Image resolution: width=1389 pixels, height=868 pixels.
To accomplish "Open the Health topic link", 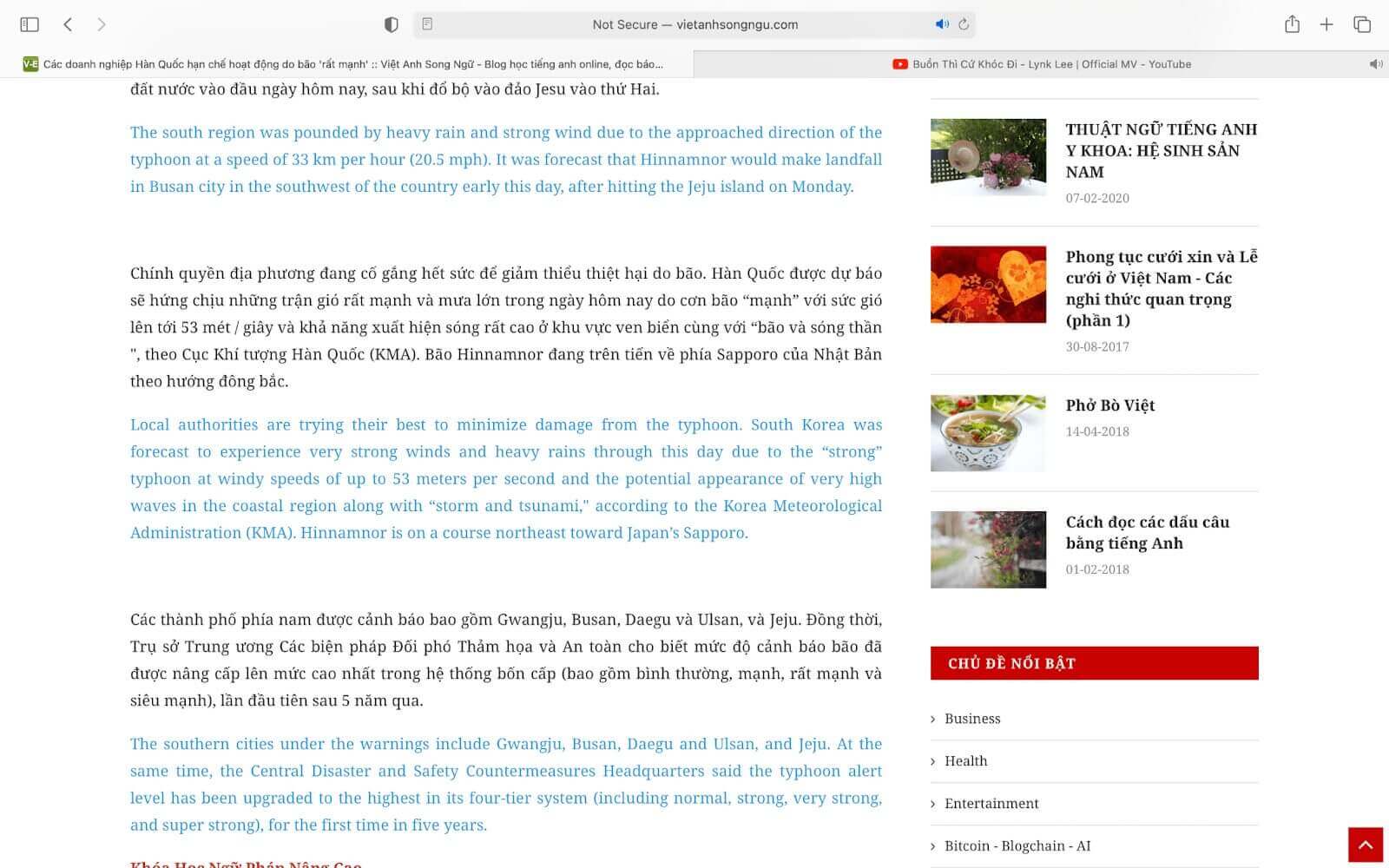I will pyautogui.click(x=965, y=761).
